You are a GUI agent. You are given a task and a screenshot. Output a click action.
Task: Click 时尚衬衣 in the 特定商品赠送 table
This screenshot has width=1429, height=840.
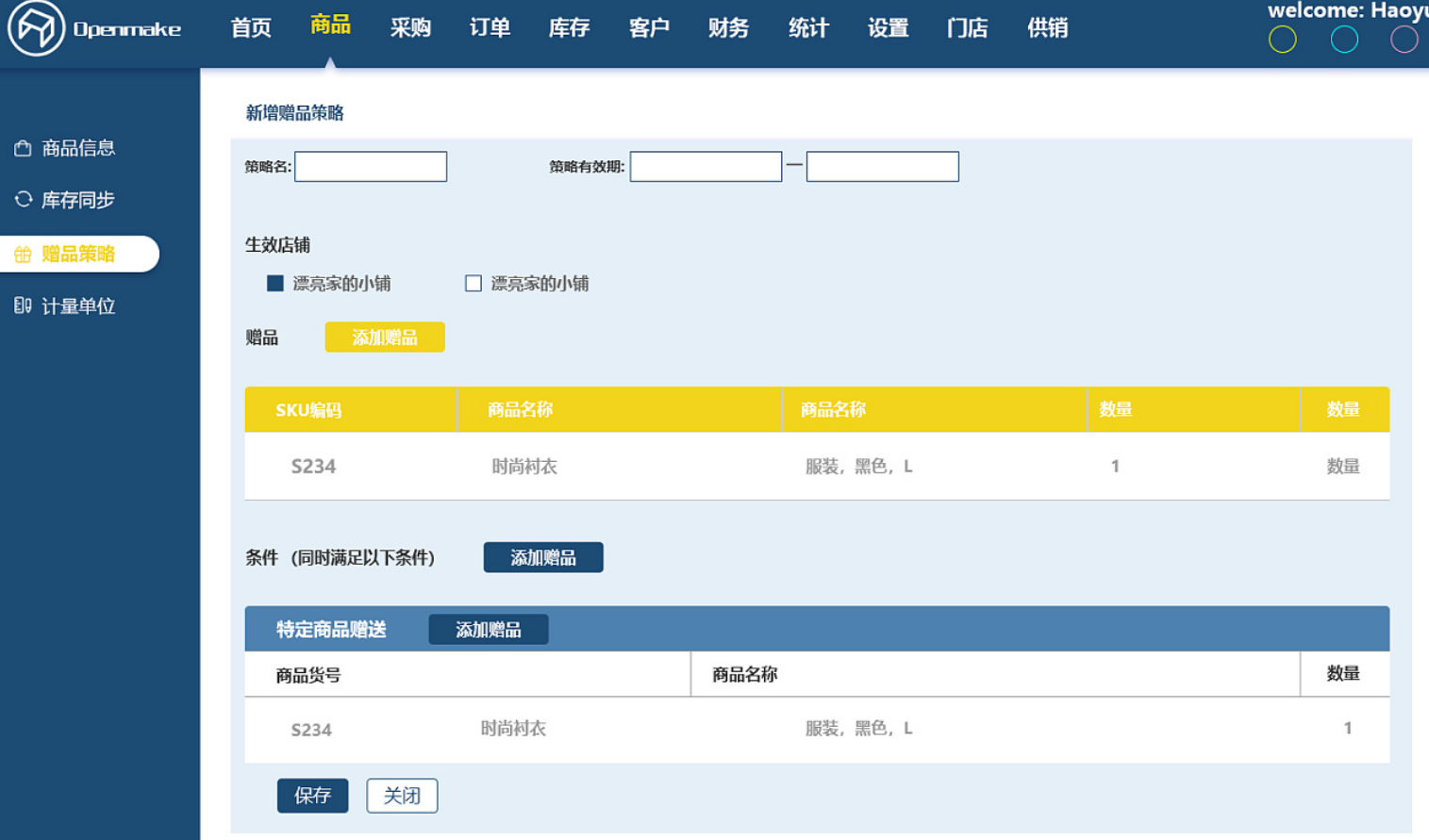513,728
